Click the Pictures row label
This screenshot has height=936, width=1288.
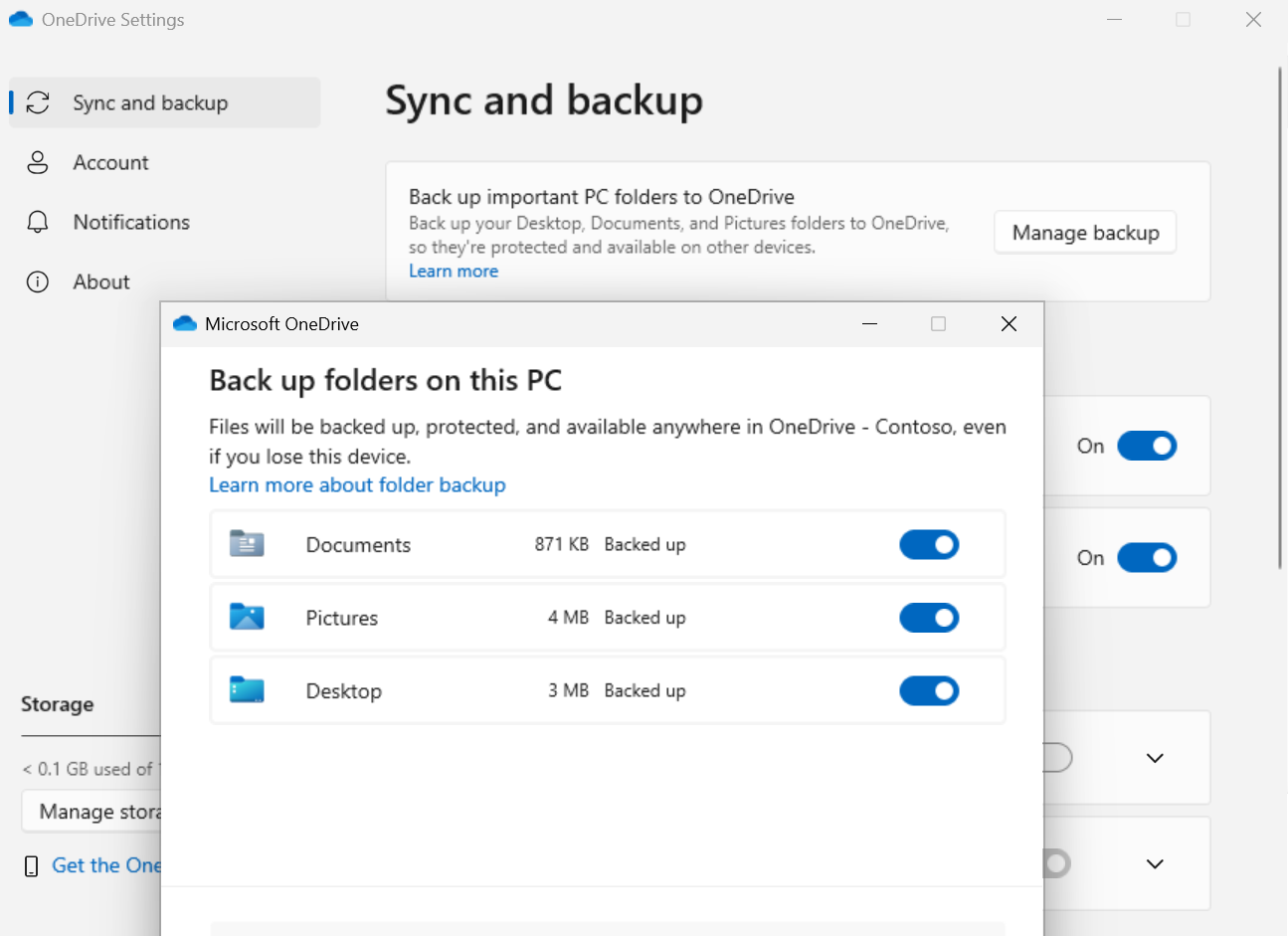pyautogui.click(x=341, y=618)
